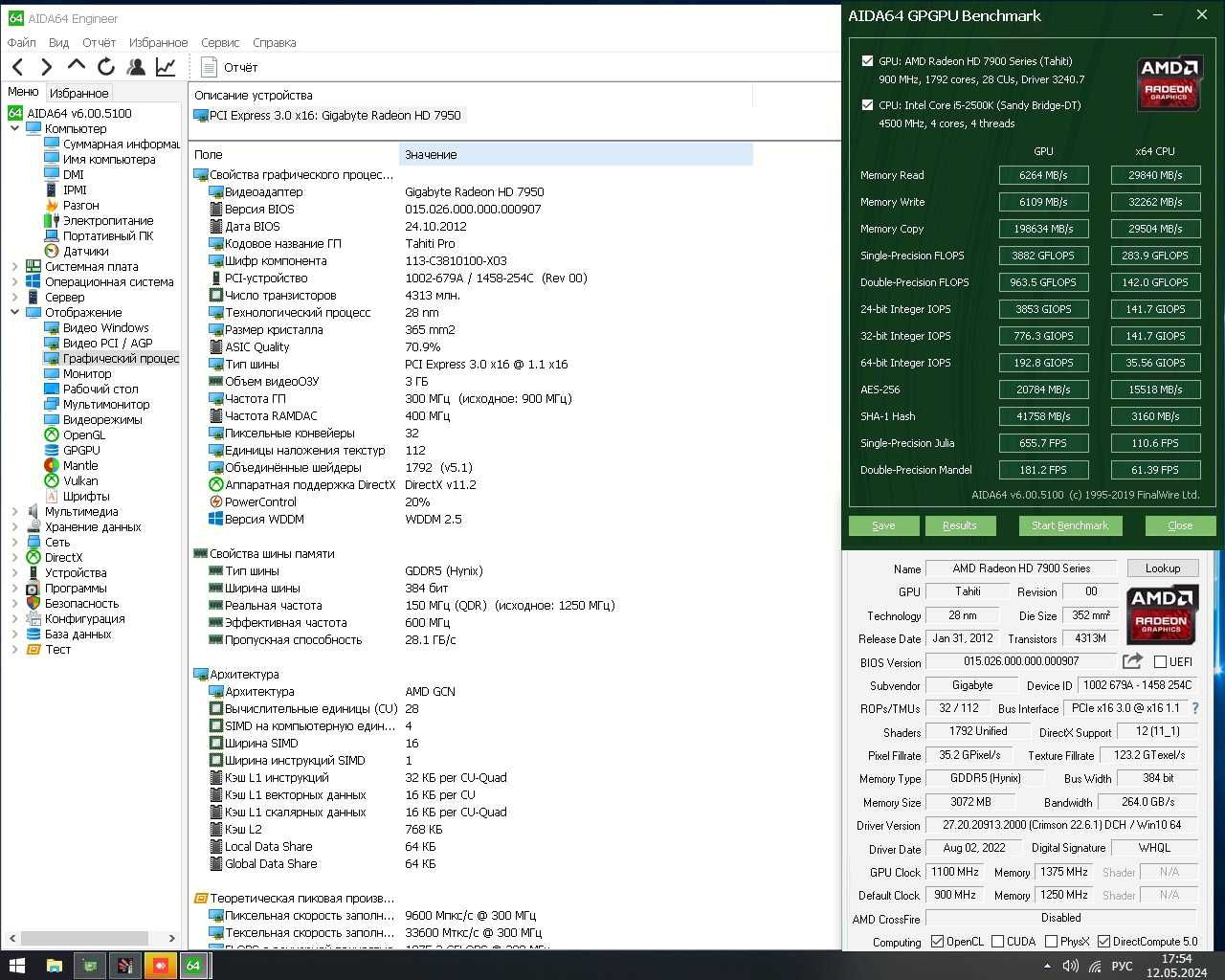This screenshot has width=1225, height=980.
Task: Toggle the UEFI checkbox
Action: [1160, 661]
